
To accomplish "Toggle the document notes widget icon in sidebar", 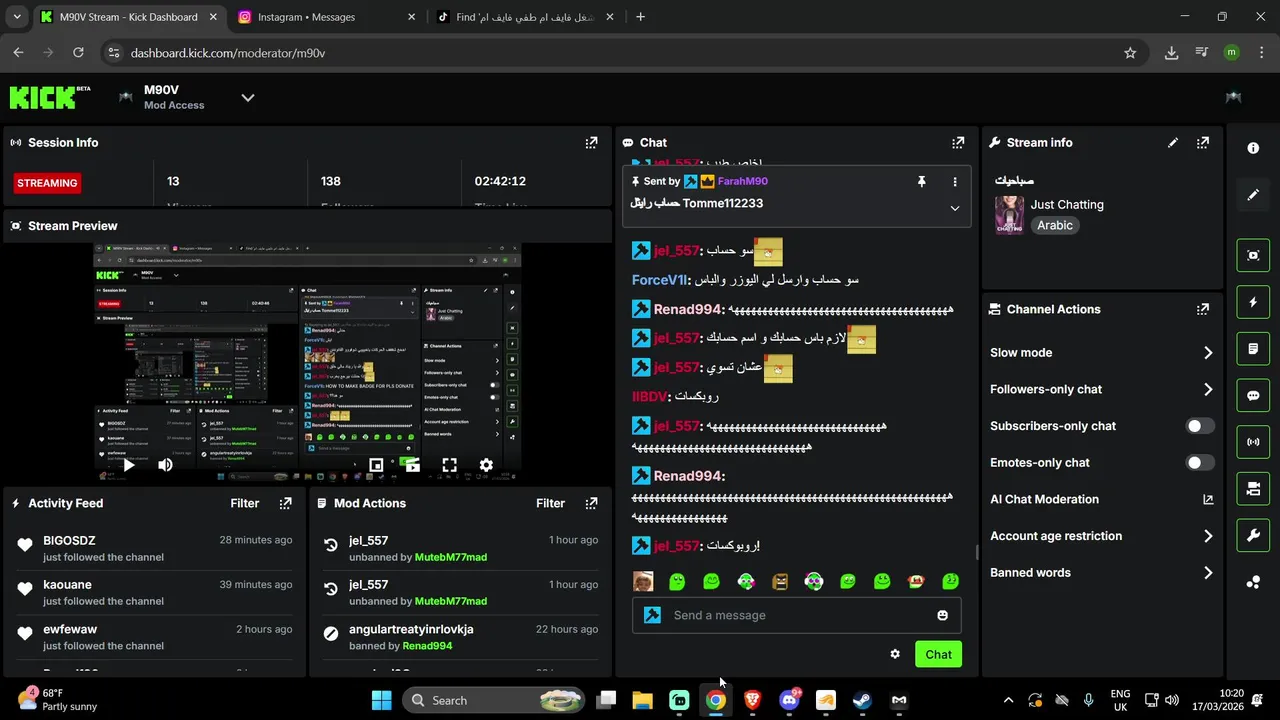I will coord(1253,349).
